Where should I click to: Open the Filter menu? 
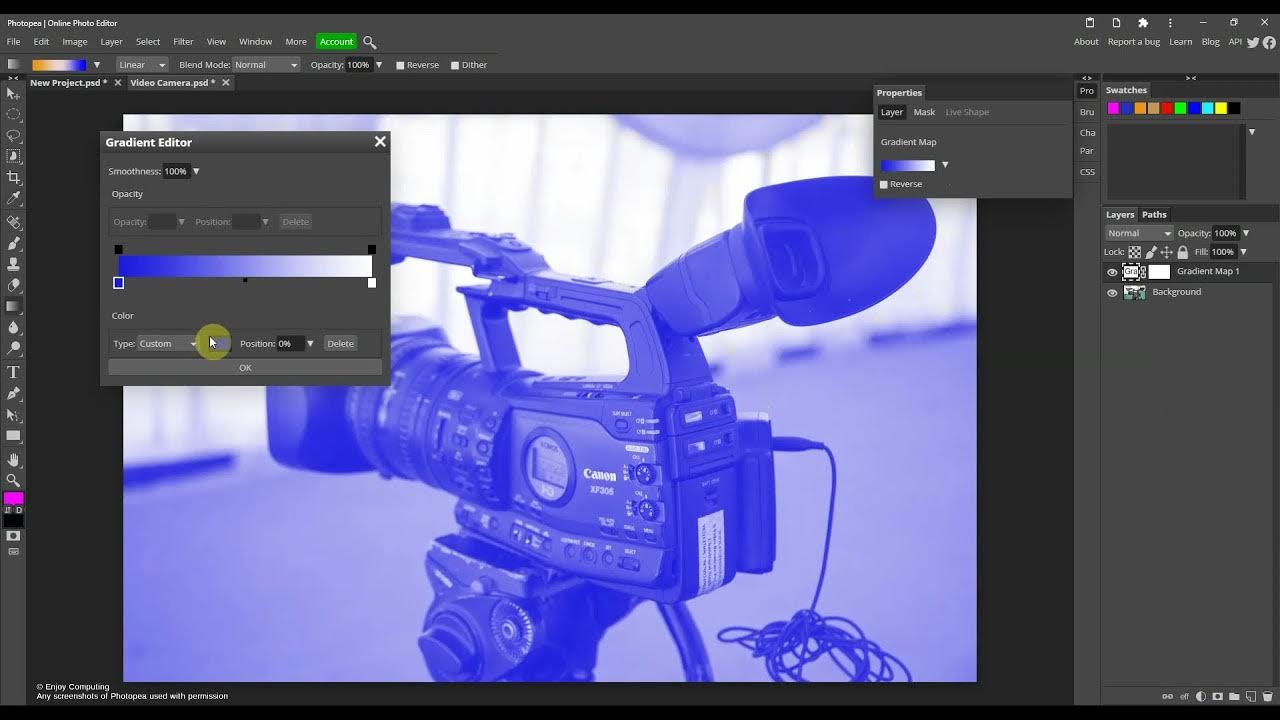tap(183, 42)
